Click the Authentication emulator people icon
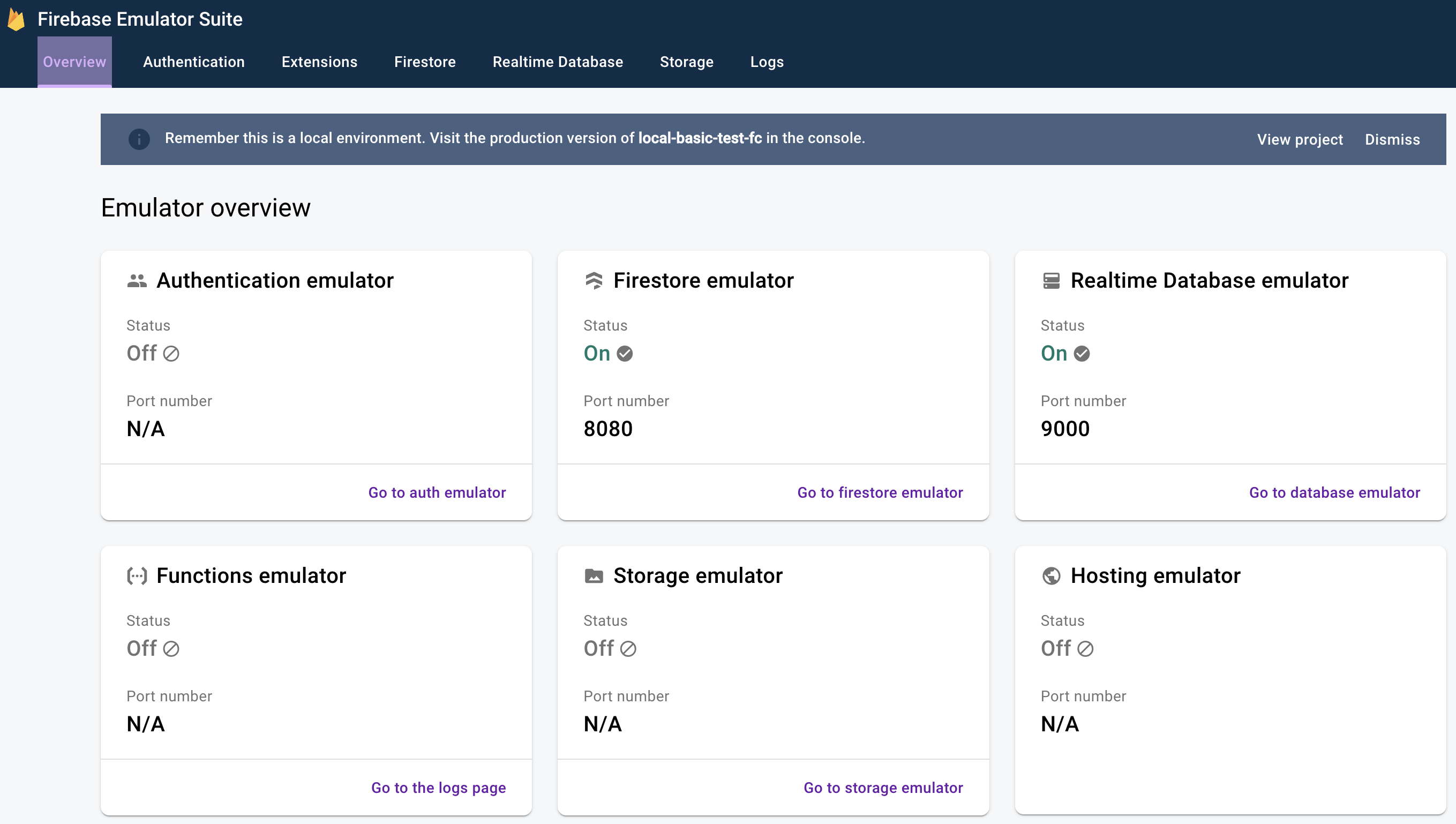This screenshot has width=1456, height=824. click(137, 281)
